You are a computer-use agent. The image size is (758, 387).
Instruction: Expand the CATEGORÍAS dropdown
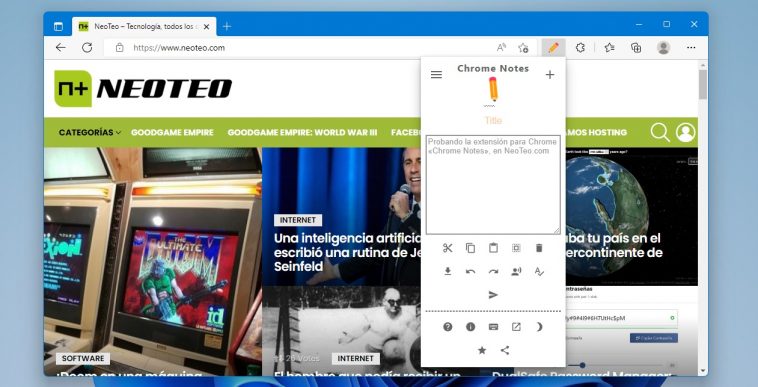point(89,132)
